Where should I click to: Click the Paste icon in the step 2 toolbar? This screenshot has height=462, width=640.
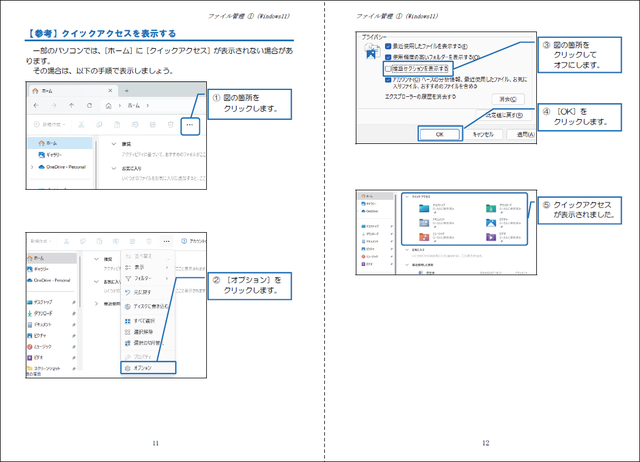coord(99,241)
